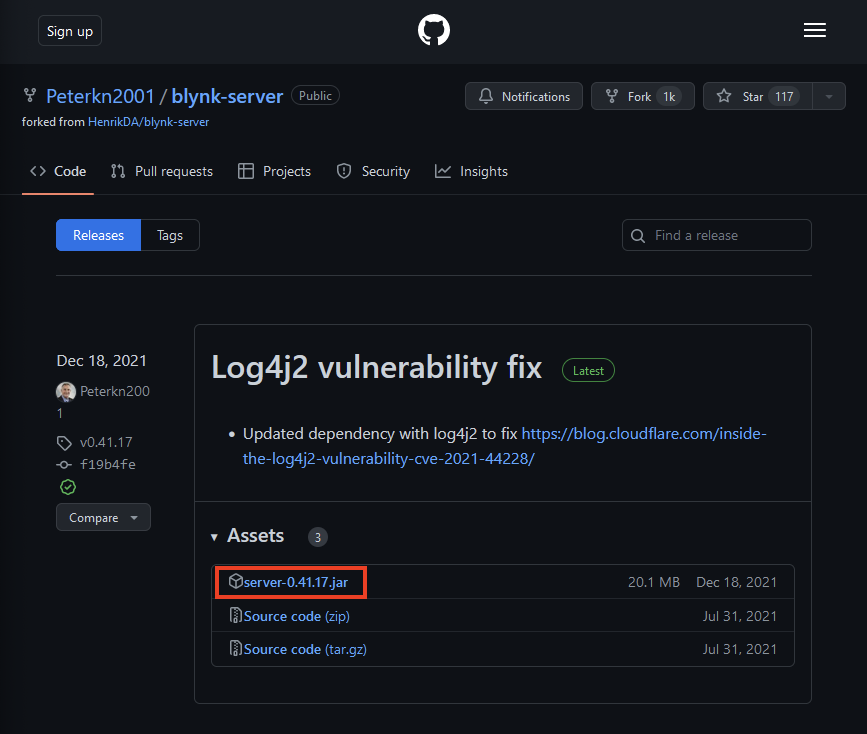Open the Projects tab

tap(274, 171)
